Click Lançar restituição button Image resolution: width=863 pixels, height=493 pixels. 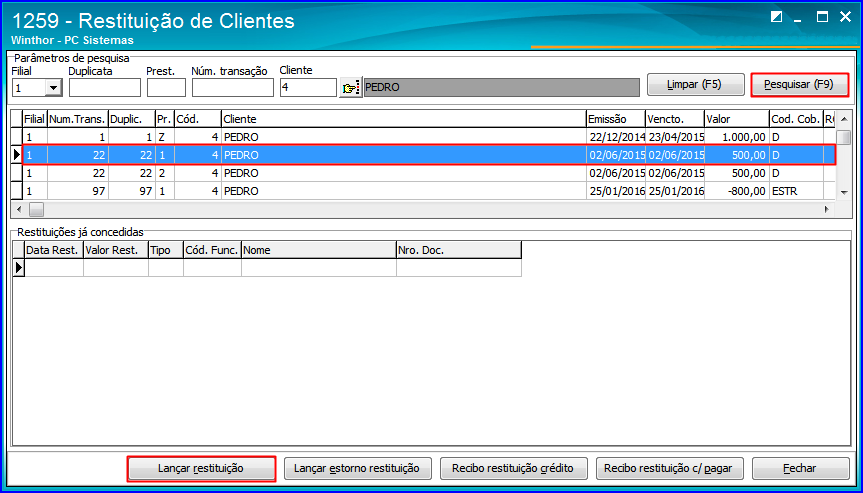(x=201, y=468)
